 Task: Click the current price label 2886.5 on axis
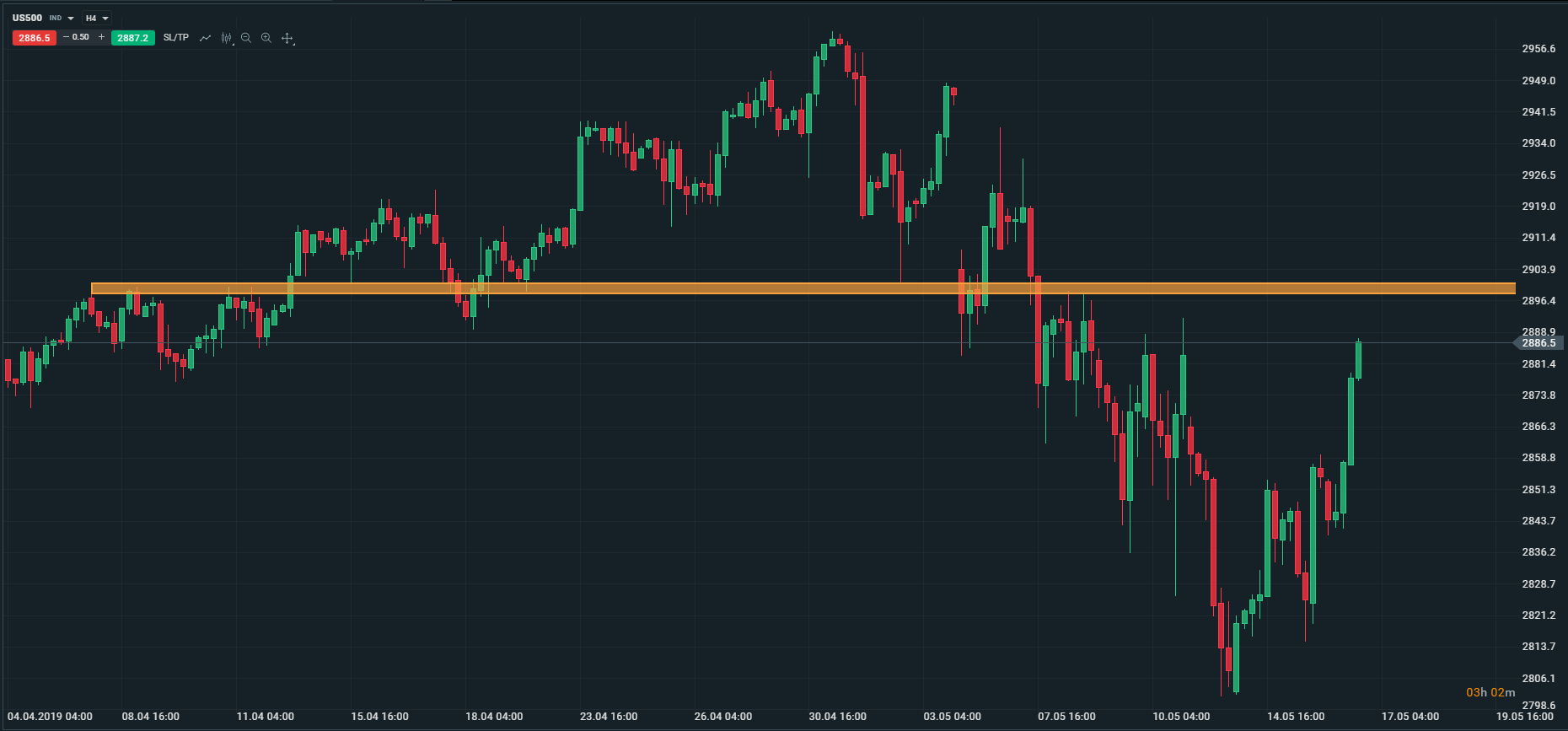pos(1539,343)
